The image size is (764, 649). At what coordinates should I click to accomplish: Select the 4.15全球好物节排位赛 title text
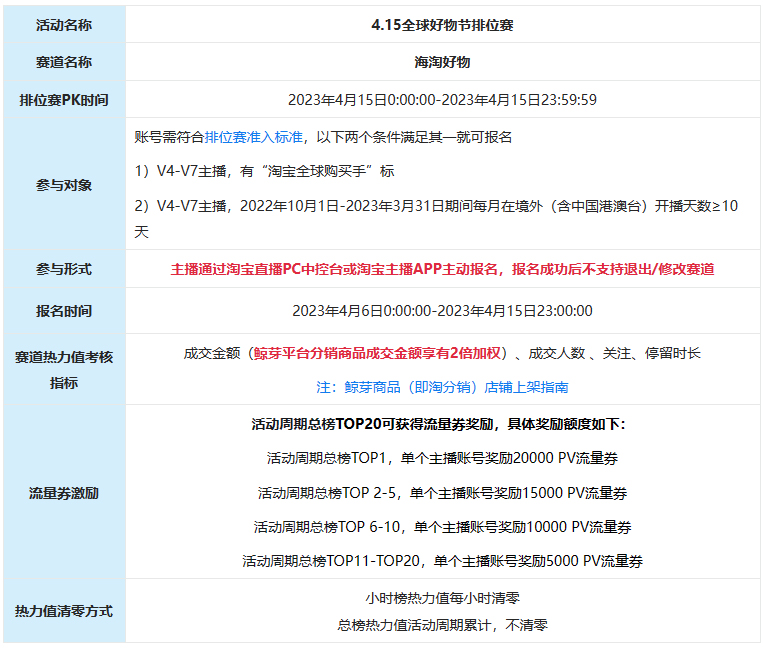(442, 25)
